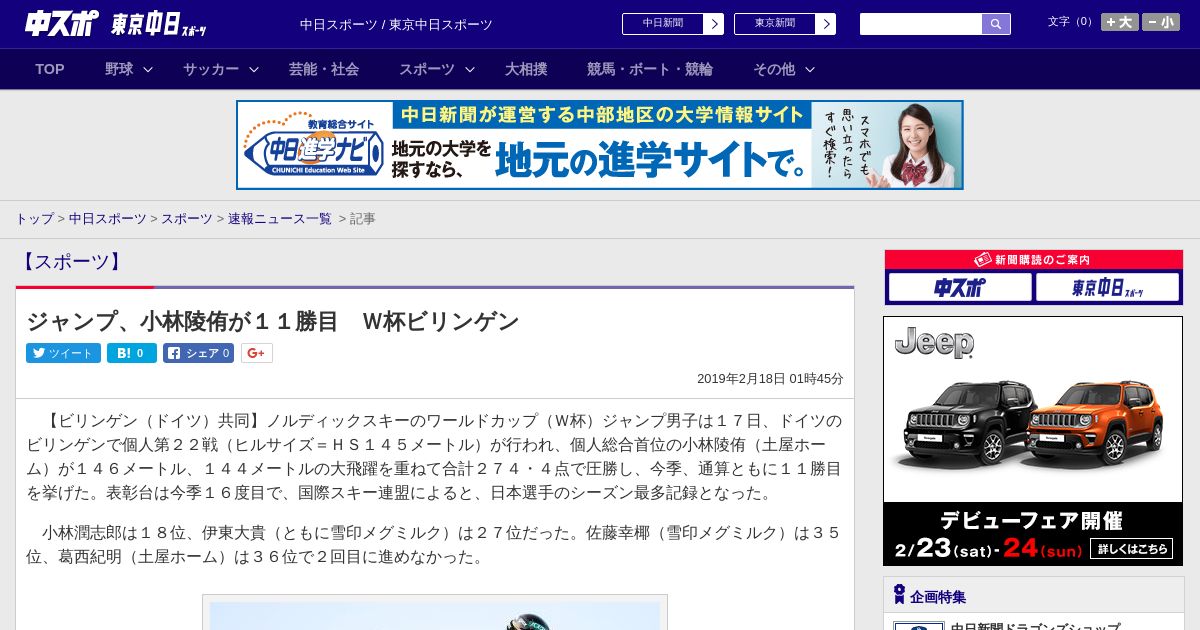1200x630 pixels.
Task: Expand the その他 navigation menu
Action: 784,69
